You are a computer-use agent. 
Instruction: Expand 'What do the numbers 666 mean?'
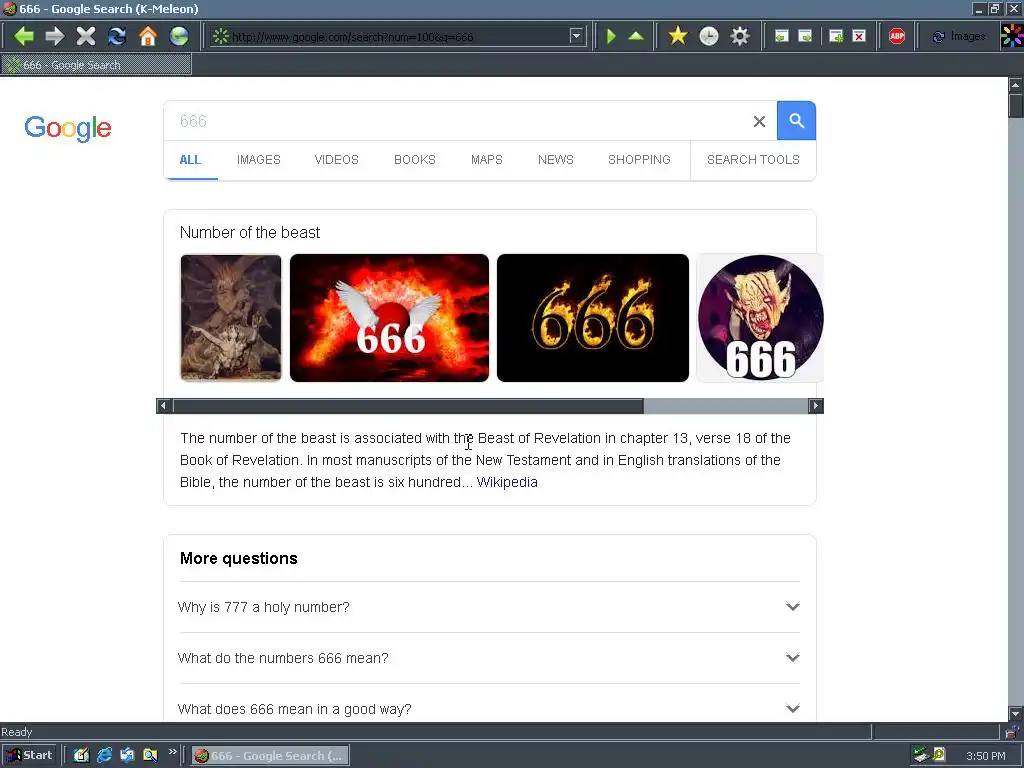tap(489, 658)
